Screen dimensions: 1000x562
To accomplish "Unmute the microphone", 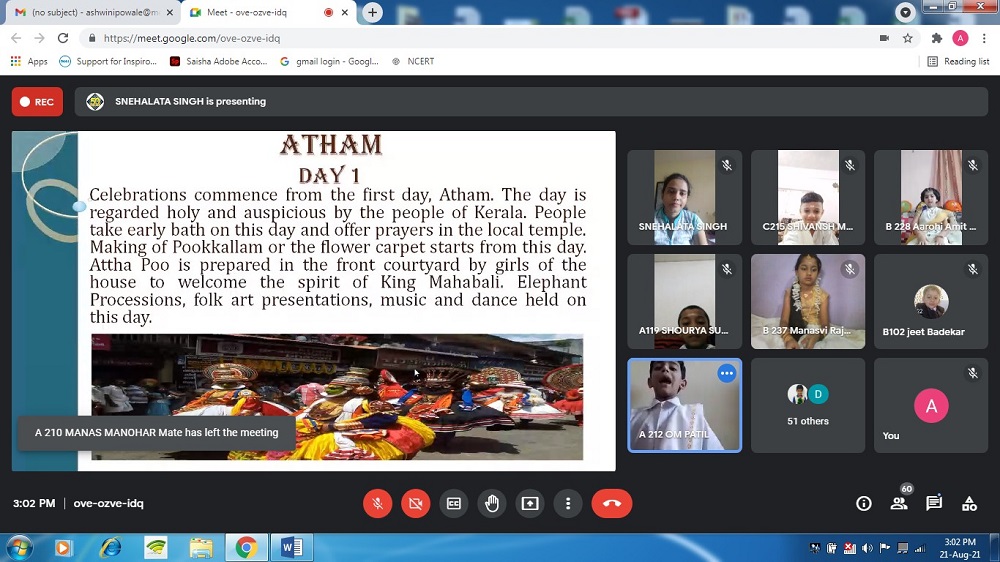I will tap(377, 504).
